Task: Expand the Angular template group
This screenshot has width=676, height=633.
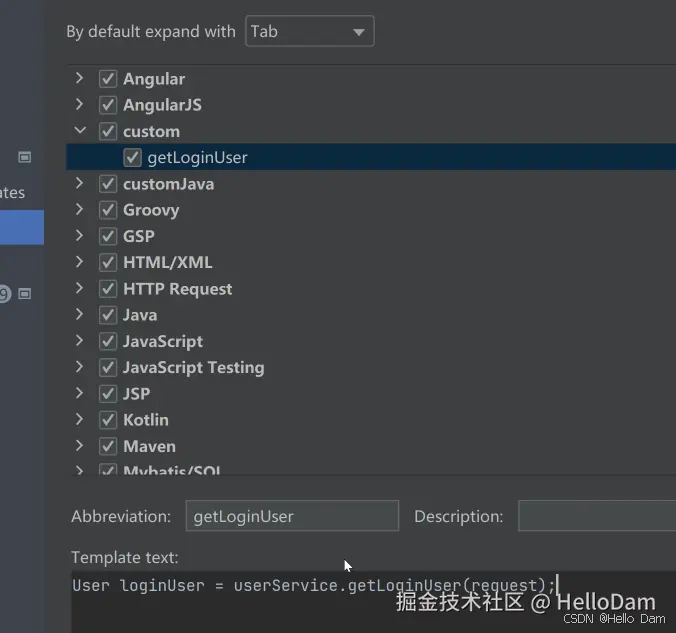Action: click(x=79, y=78)
